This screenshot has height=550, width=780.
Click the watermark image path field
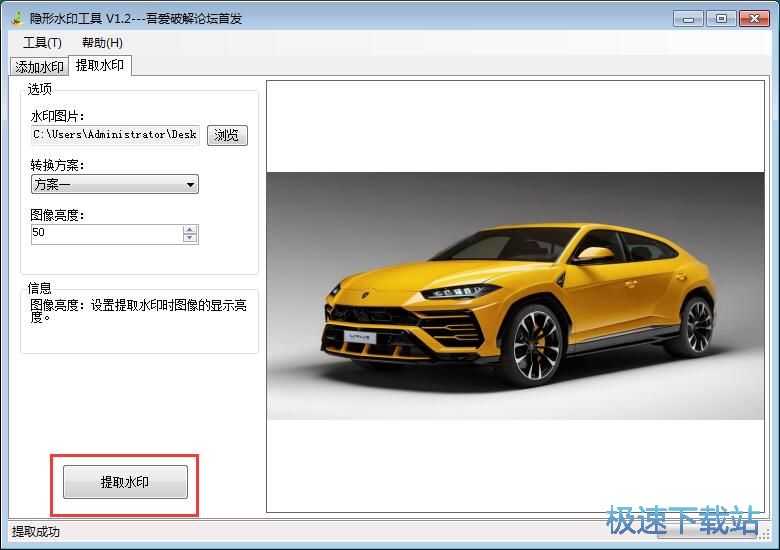tap(115, 135)
